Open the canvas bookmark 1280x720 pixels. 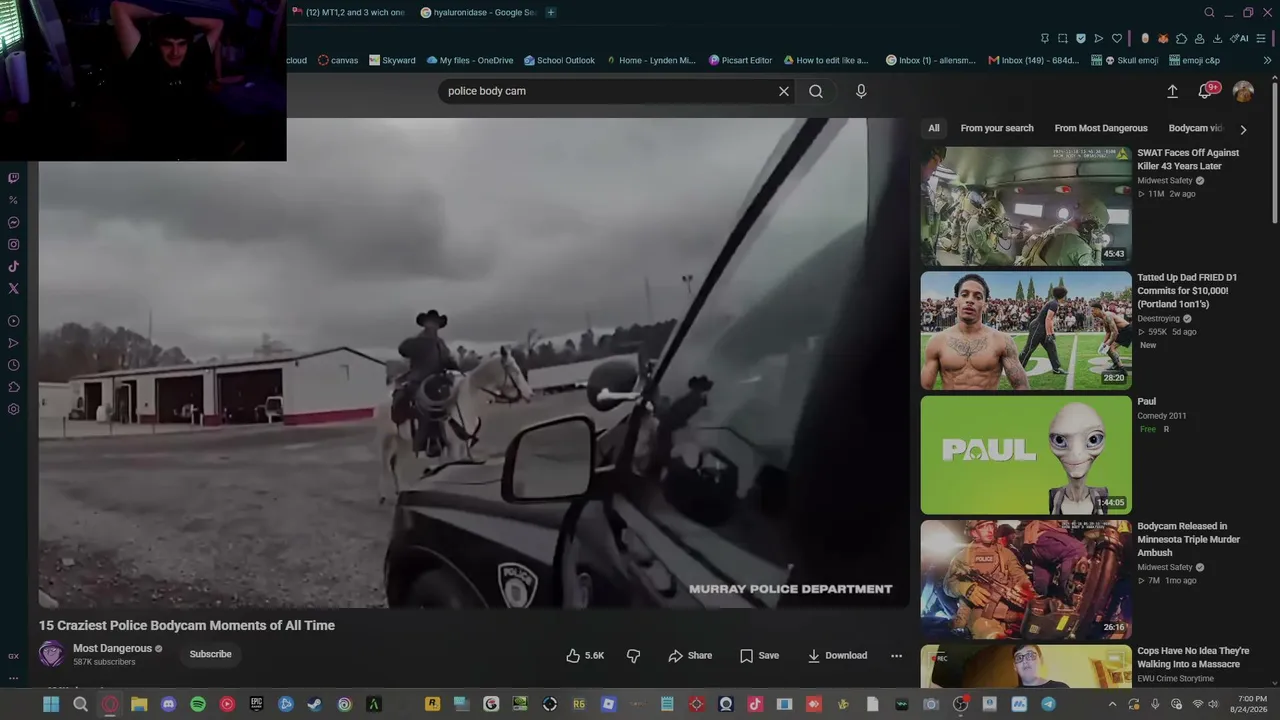tap(338, 60)
